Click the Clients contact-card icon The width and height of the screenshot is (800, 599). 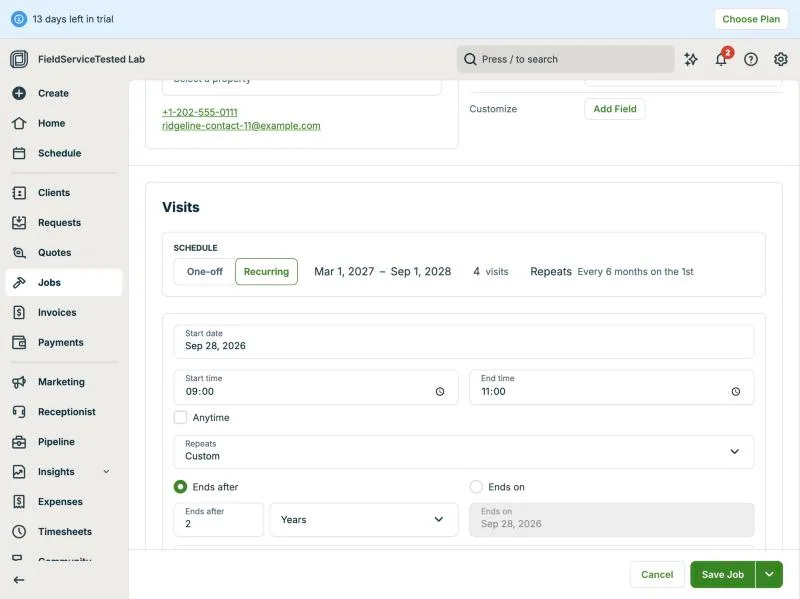pos(19,193)
